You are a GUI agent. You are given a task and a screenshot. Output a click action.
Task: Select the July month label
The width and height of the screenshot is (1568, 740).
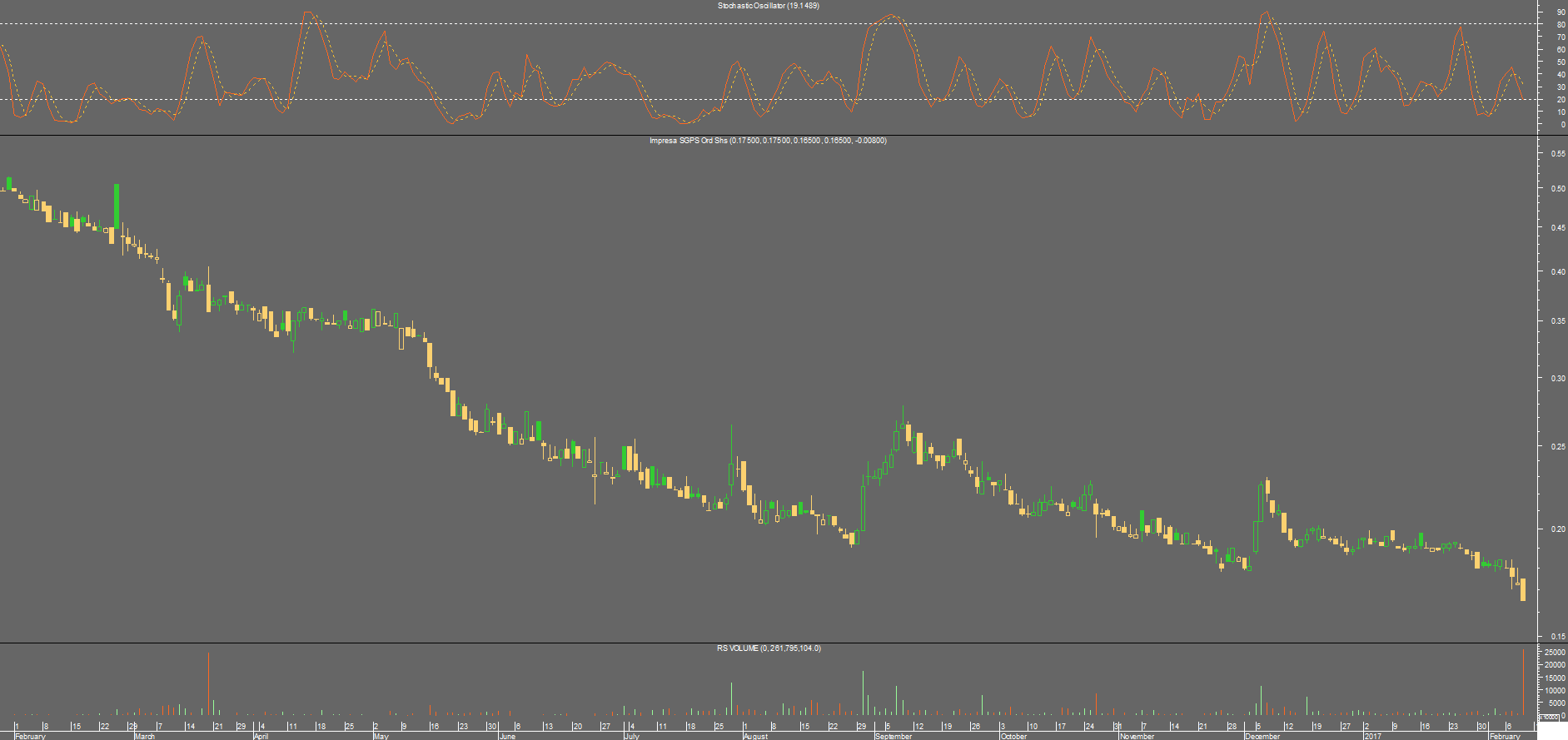point(632,736)
